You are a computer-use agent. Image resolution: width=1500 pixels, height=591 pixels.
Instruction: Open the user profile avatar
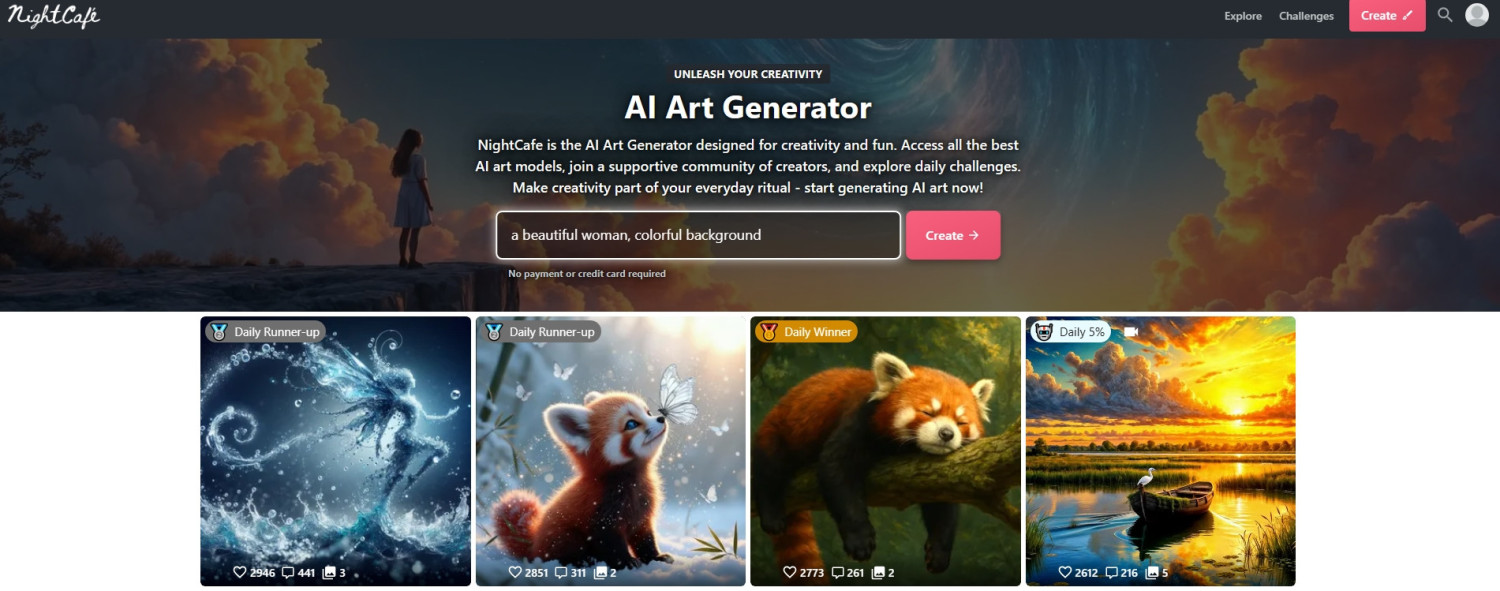1477,15
